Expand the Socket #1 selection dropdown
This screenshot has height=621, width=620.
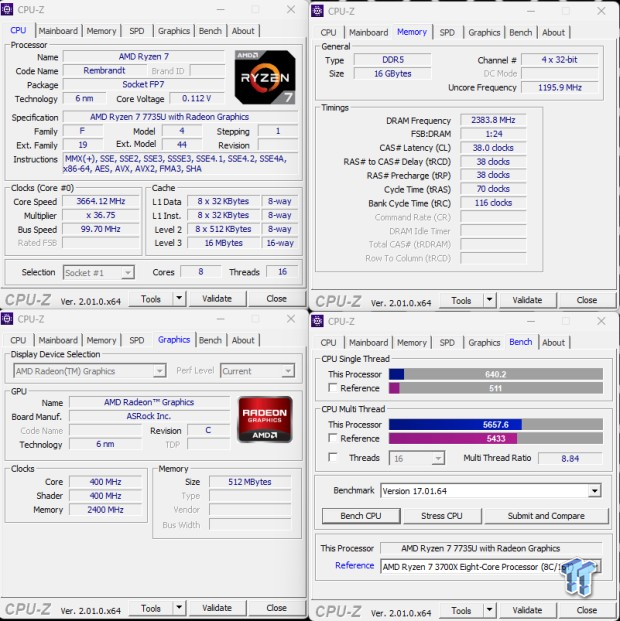tap(128, 272)
